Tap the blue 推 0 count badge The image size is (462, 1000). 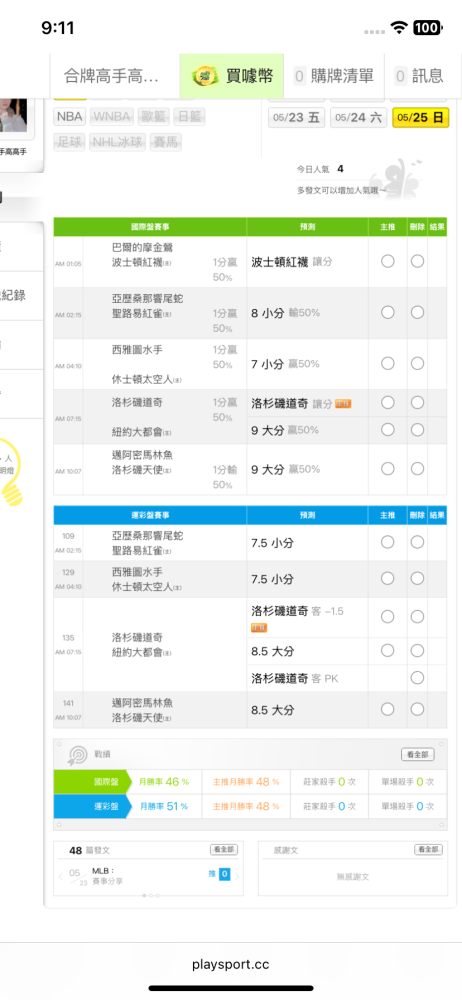(x=224, y=874)
